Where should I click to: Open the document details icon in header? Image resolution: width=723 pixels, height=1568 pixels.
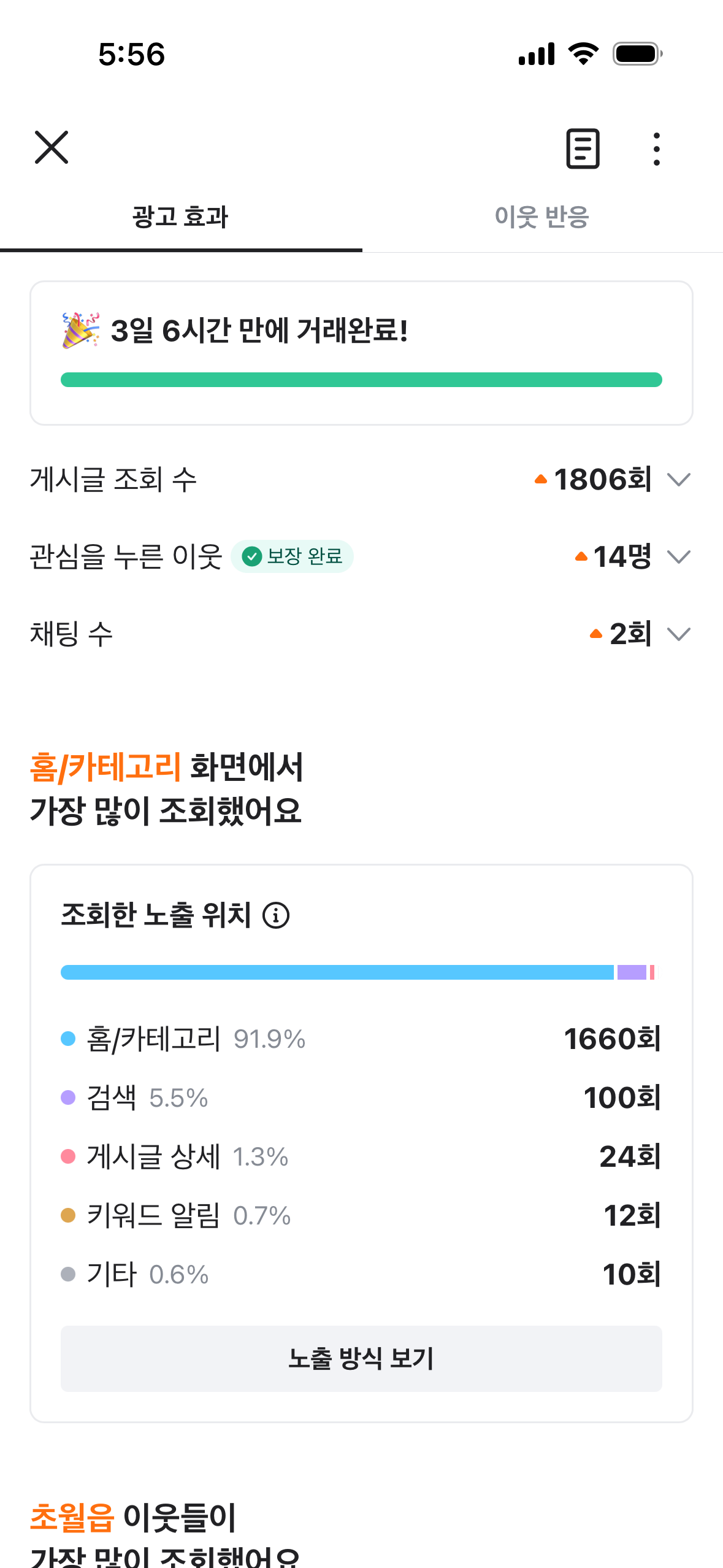(x=583, y=148)
